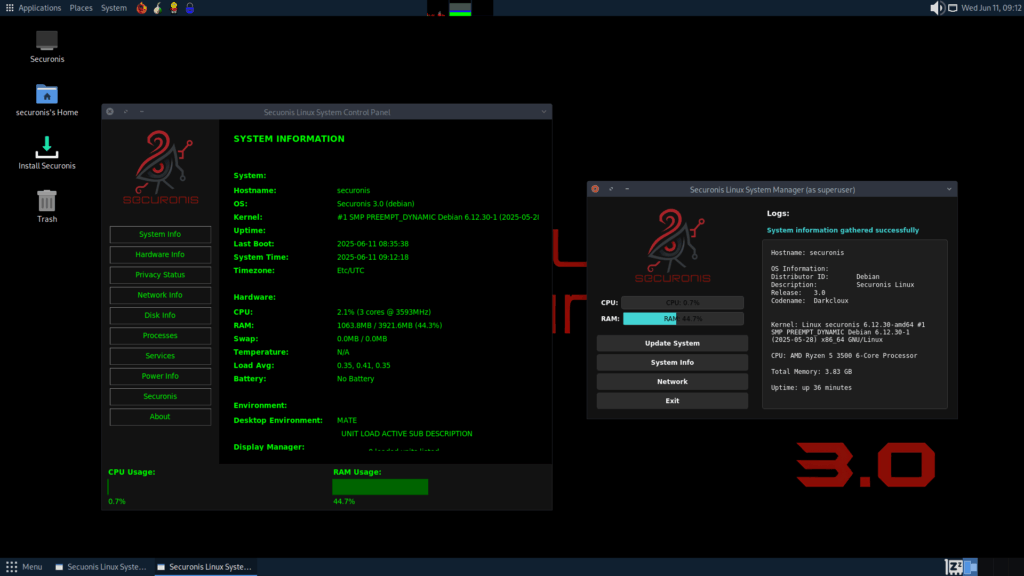Click the Securonis logo in System Manager
Image resolution: width=1024 pixels, height=576 pixels.
[673, 246]
